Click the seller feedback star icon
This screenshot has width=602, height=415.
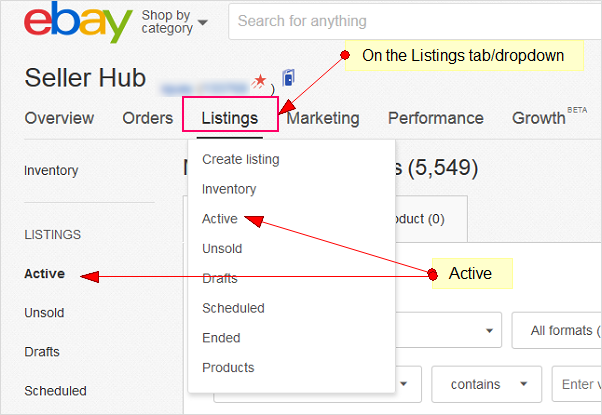point(259,79)
